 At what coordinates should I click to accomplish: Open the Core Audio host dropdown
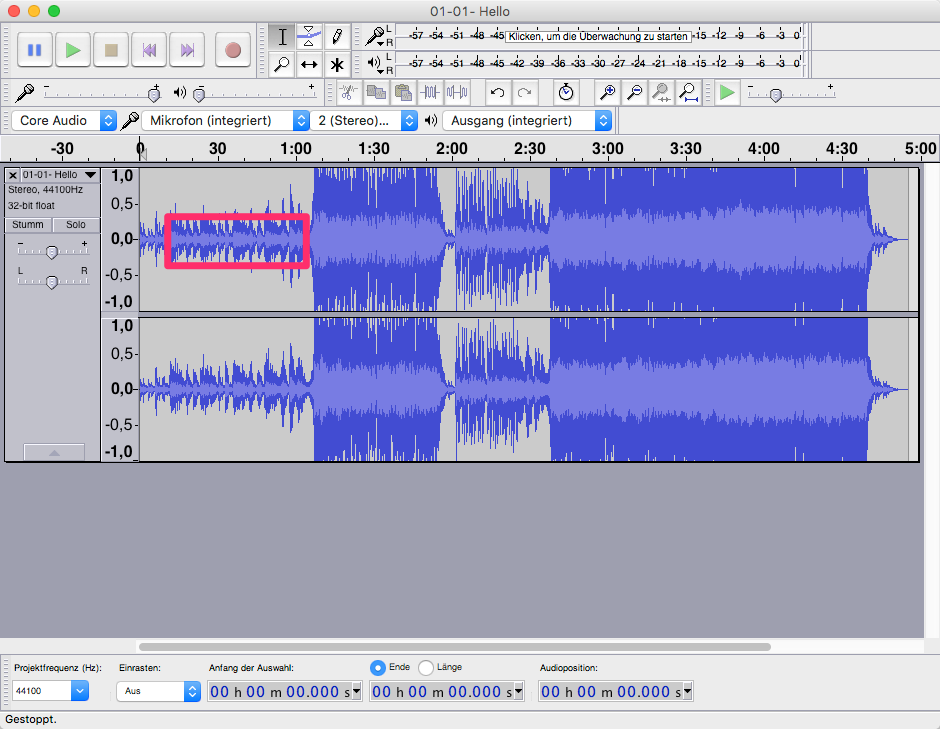(x=64, y=121)
